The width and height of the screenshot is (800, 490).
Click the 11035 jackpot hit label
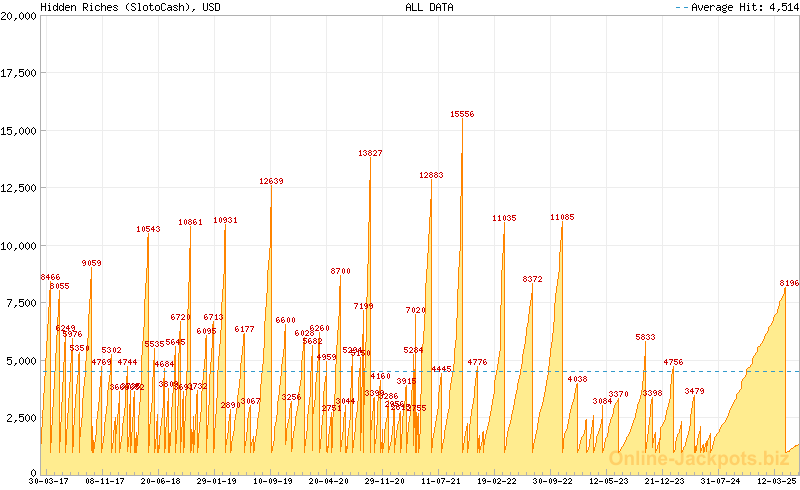point(504,218)
